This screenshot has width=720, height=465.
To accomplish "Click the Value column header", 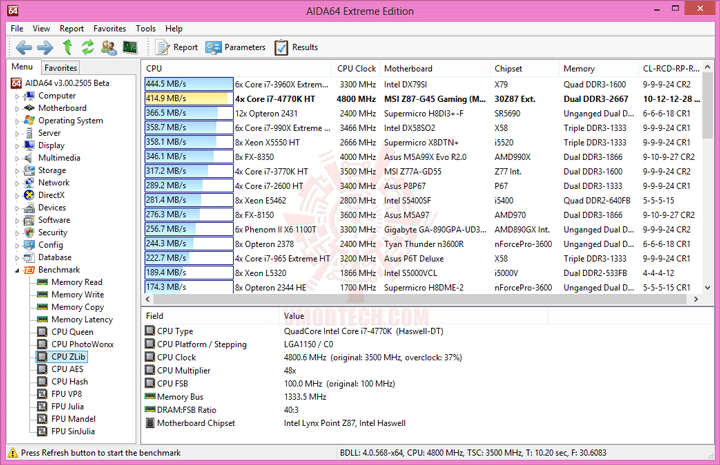I will pyautogui.click(x=413, y=316).
